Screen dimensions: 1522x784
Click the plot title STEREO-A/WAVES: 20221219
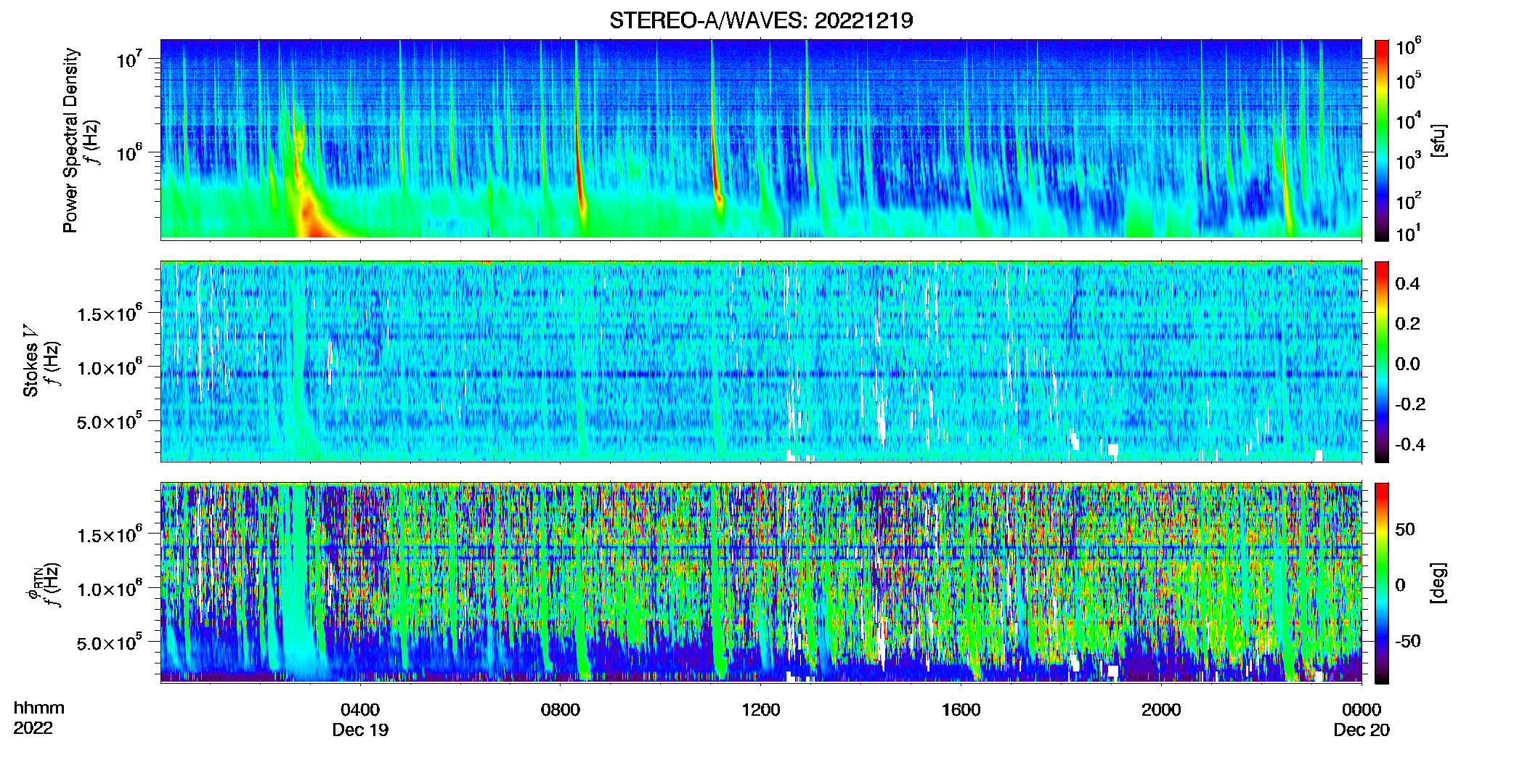coord(761,20)
